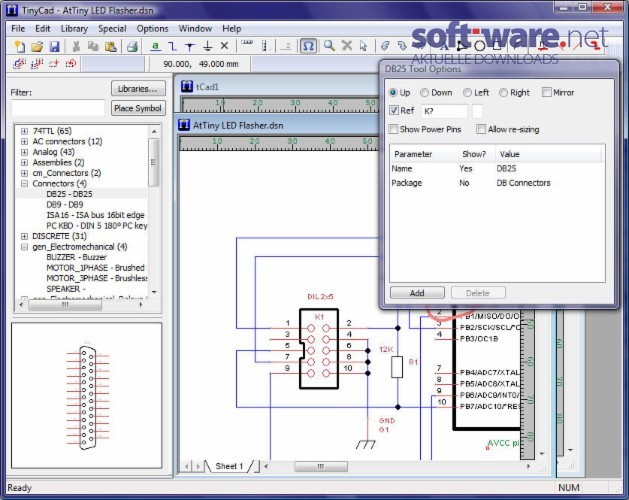The image size is (629, 500).
Task: Expand the Assemblies (2) library
Action: (24, 163)
